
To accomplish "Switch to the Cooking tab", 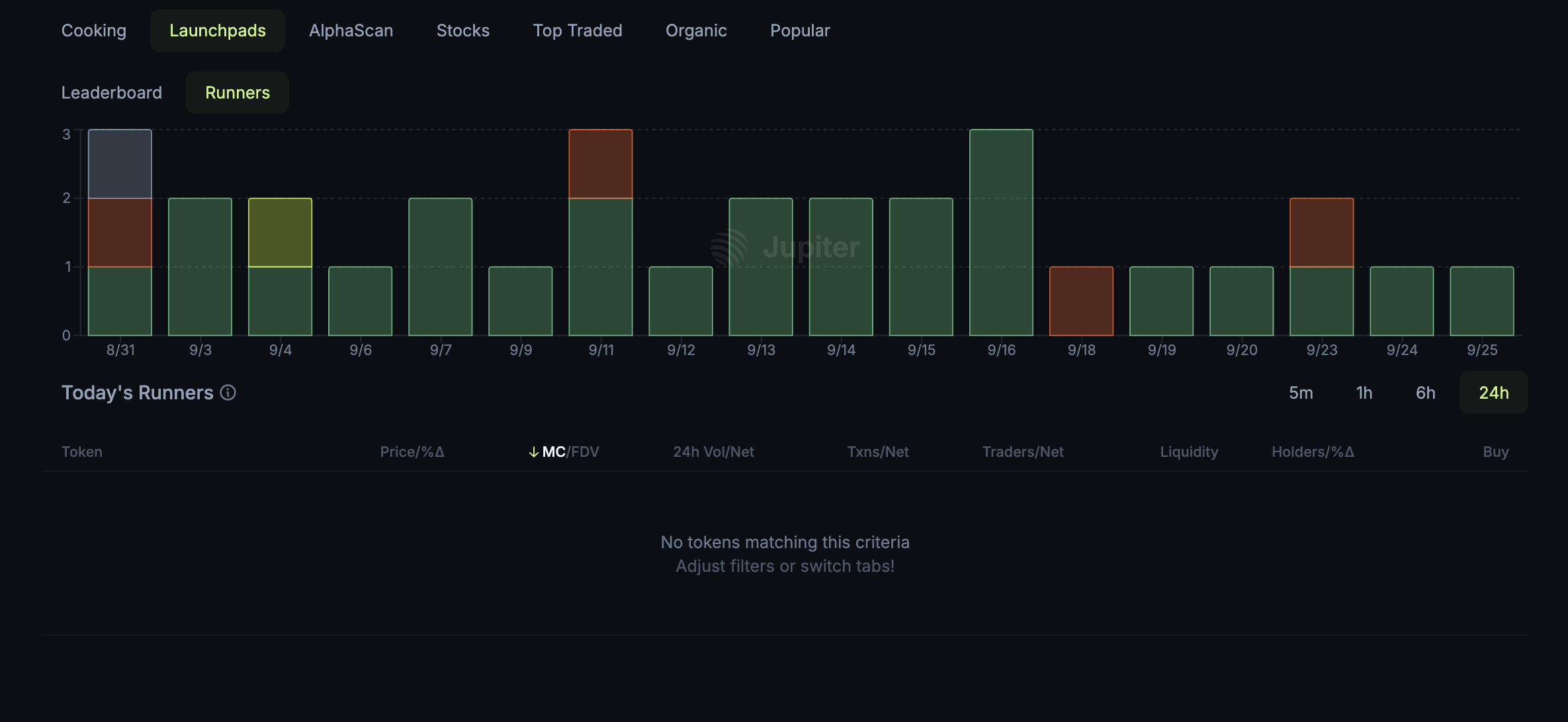I will (x=94, y=30).
